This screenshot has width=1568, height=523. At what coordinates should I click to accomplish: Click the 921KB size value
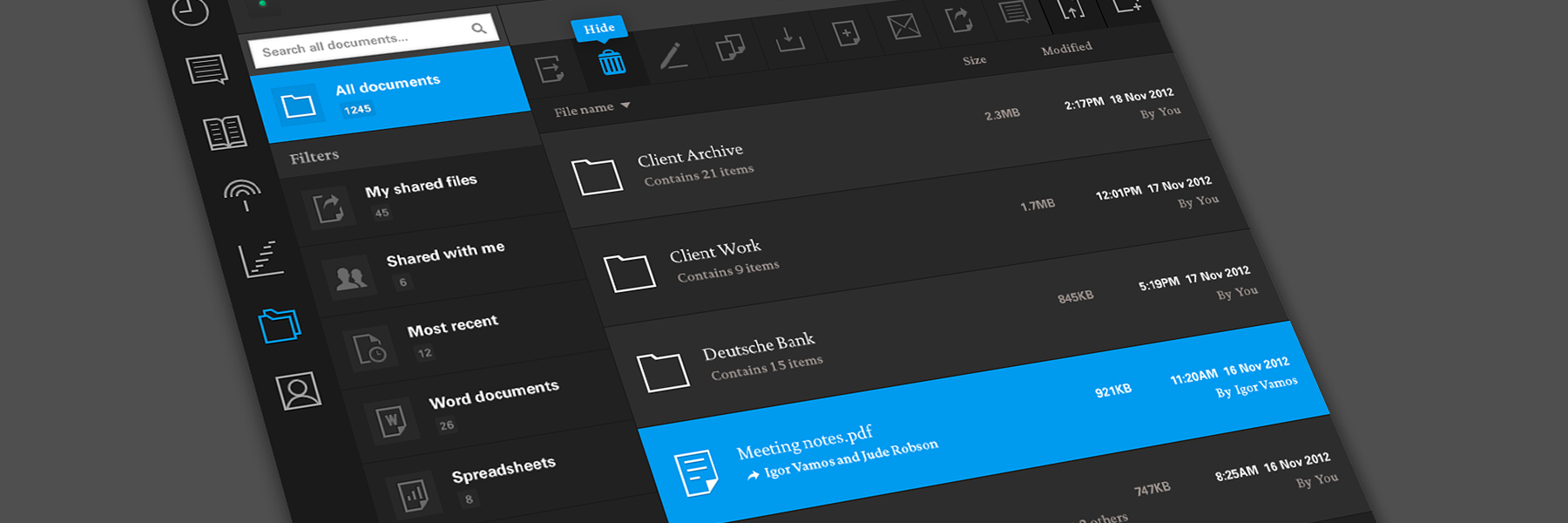[1113, 391]
